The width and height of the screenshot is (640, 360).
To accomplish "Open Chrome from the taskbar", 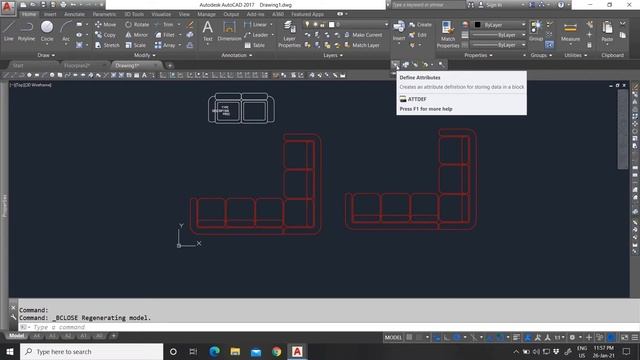I will click(276, 351).
